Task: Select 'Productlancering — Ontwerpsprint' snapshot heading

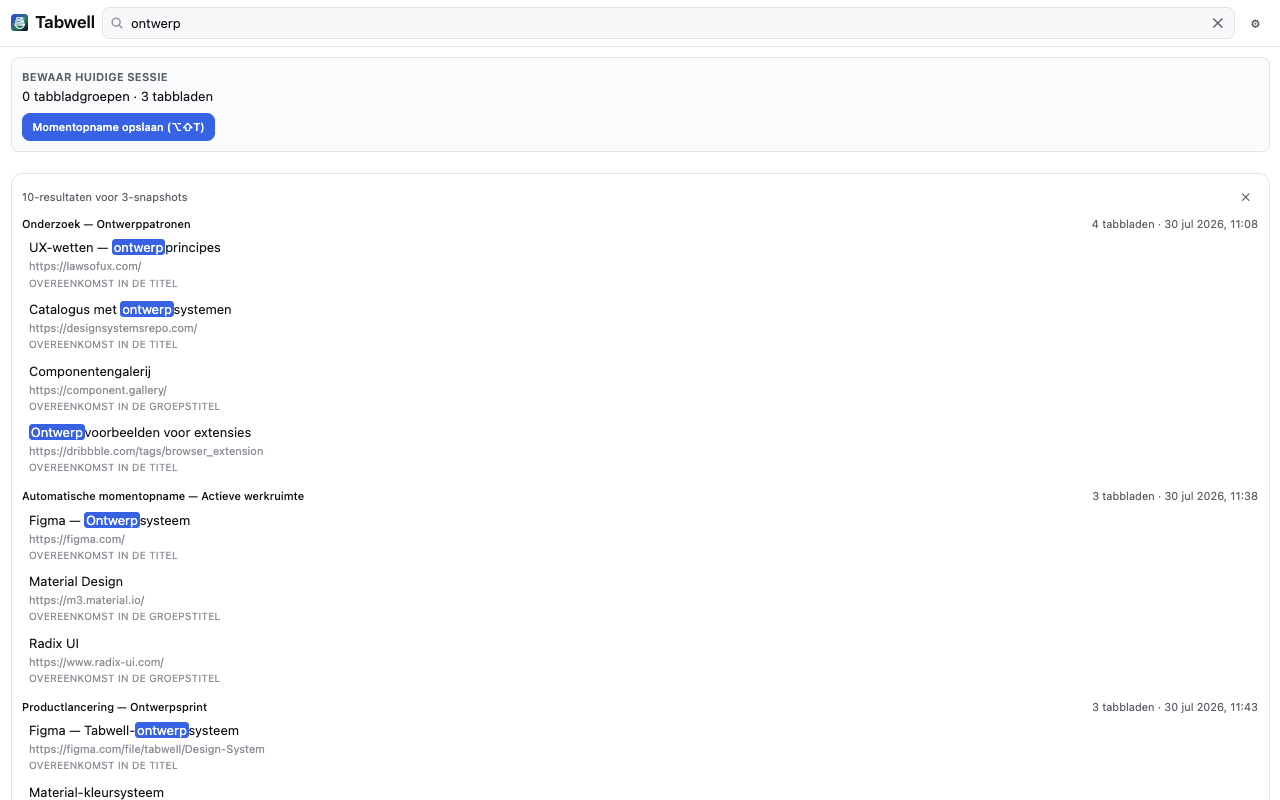Action: [115, 707]
